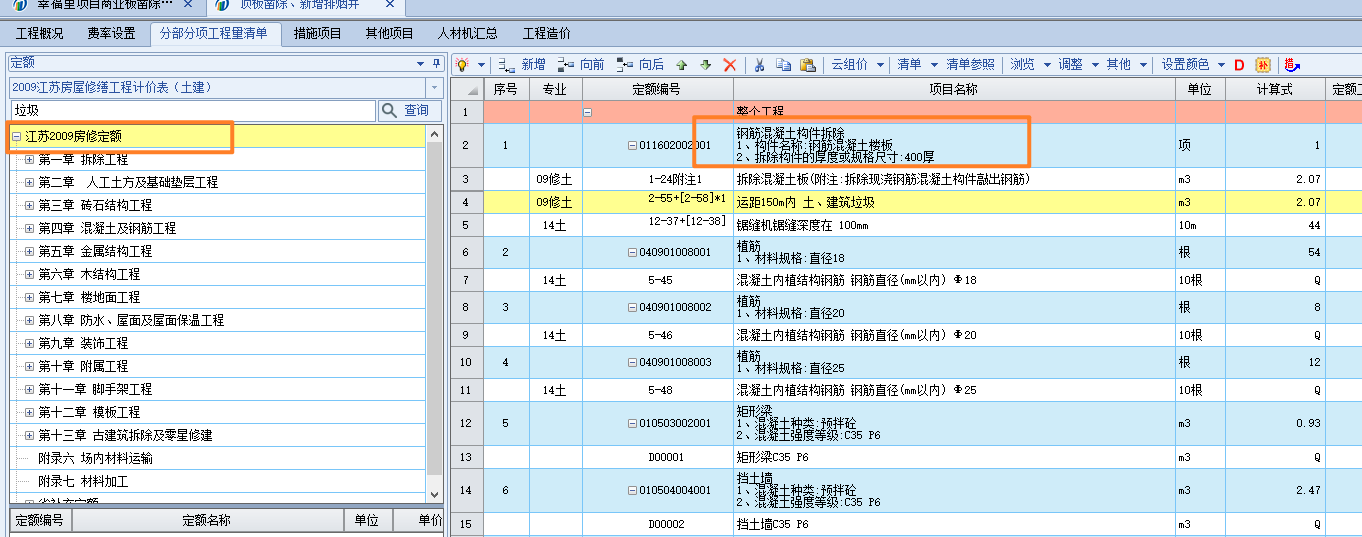The width and height of the screenshot is (1362, 537).
Task: Click the 向后 move-backward toolbar button
Action: click(x=640, y=64)
